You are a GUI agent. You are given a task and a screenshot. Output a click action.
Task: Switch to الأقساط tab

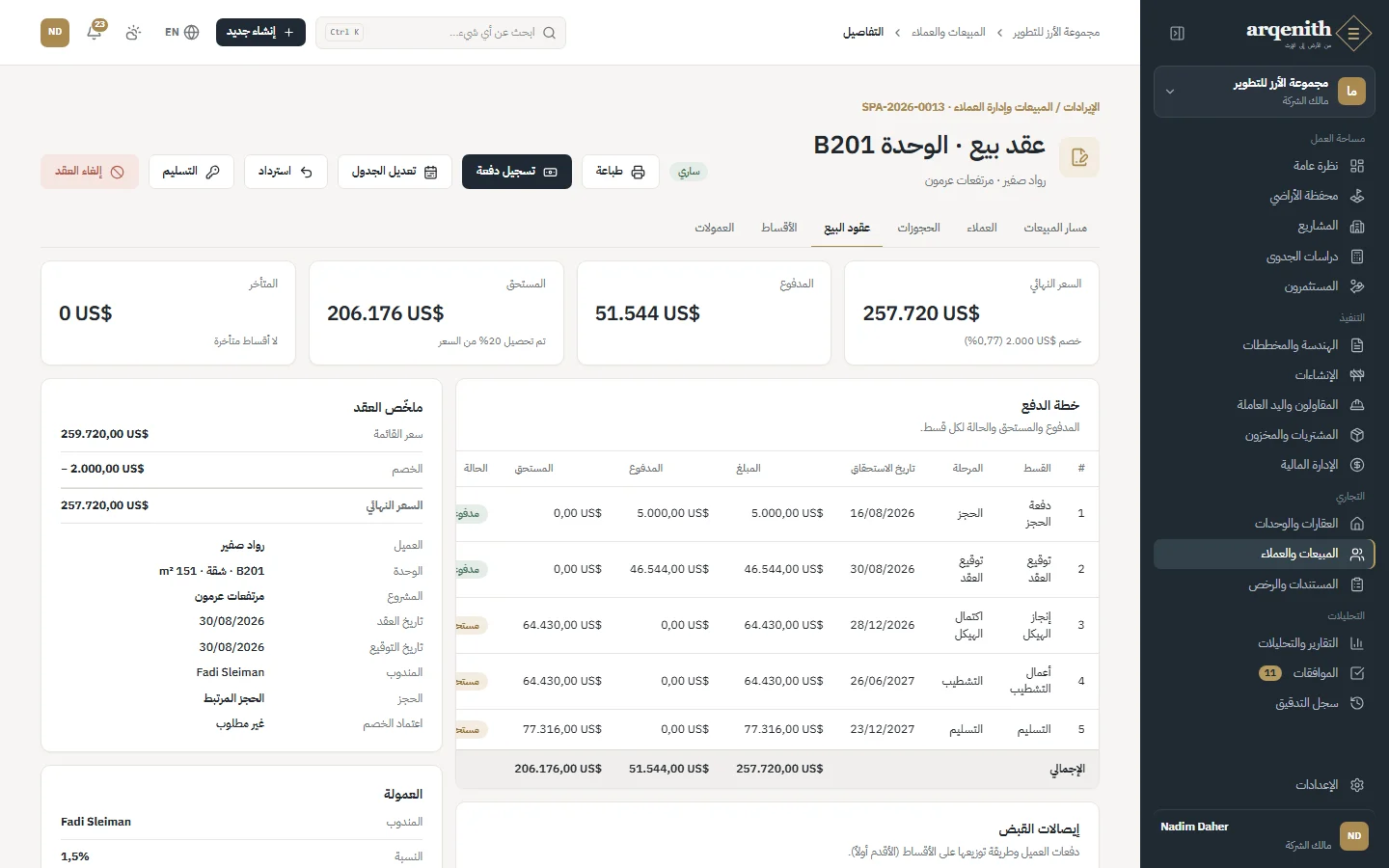(x=779, y=228)
